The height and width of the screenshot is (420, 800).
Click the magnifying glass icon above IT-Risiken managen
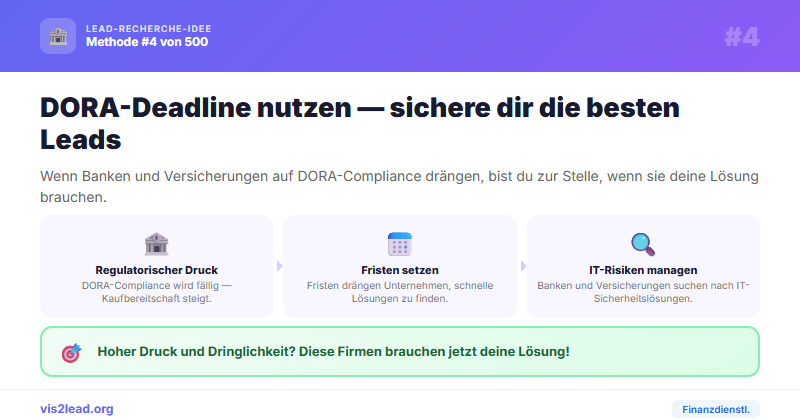[643, 244]
